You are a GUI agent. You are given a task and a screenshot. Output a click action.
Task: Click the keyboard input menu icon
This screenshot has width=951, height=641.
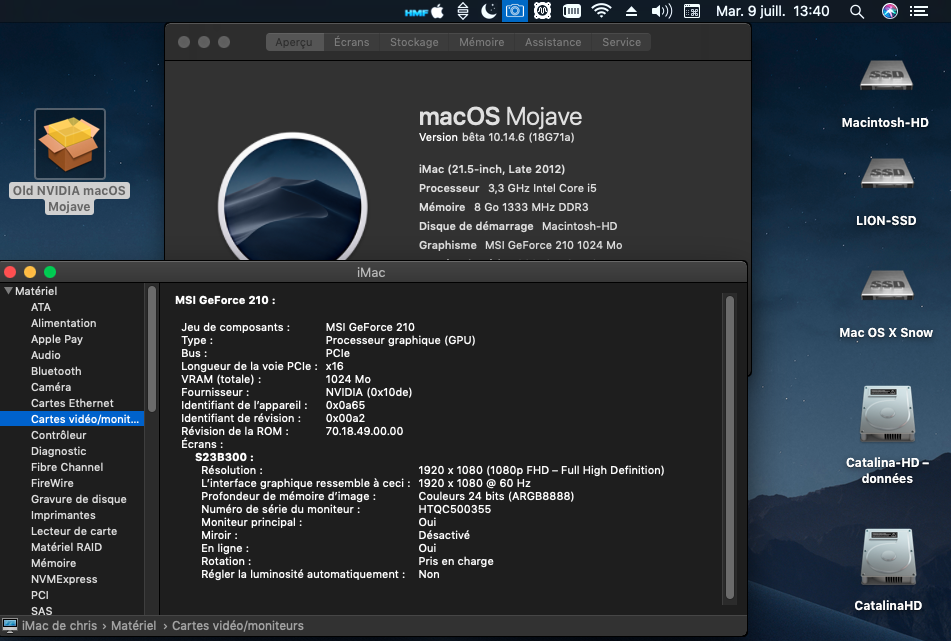pyautogui.click(x=692, y=11)
